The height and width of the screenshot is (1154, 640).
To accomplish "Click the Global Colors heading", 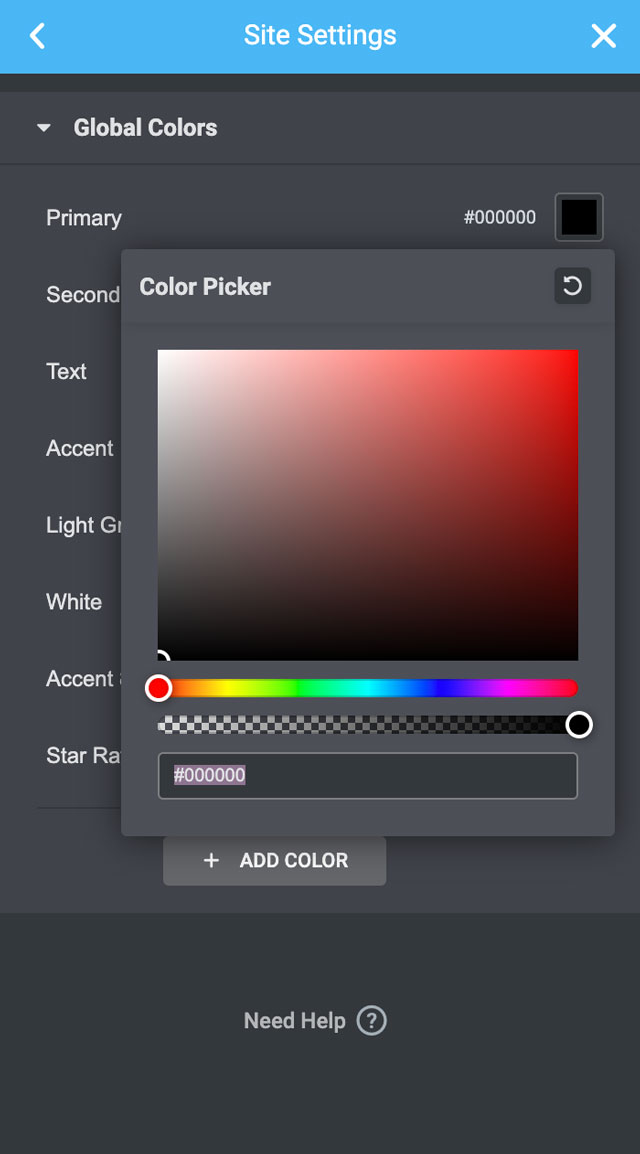I will click(x=145, y=128).
